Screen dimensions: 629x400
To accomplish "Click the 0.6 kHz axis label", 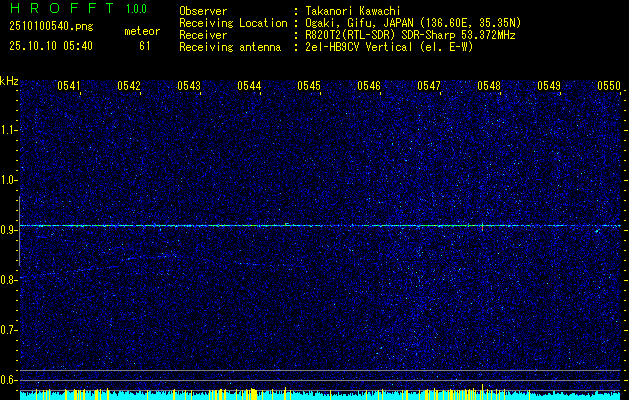I will pyautogui.click(x=8, y=380).
